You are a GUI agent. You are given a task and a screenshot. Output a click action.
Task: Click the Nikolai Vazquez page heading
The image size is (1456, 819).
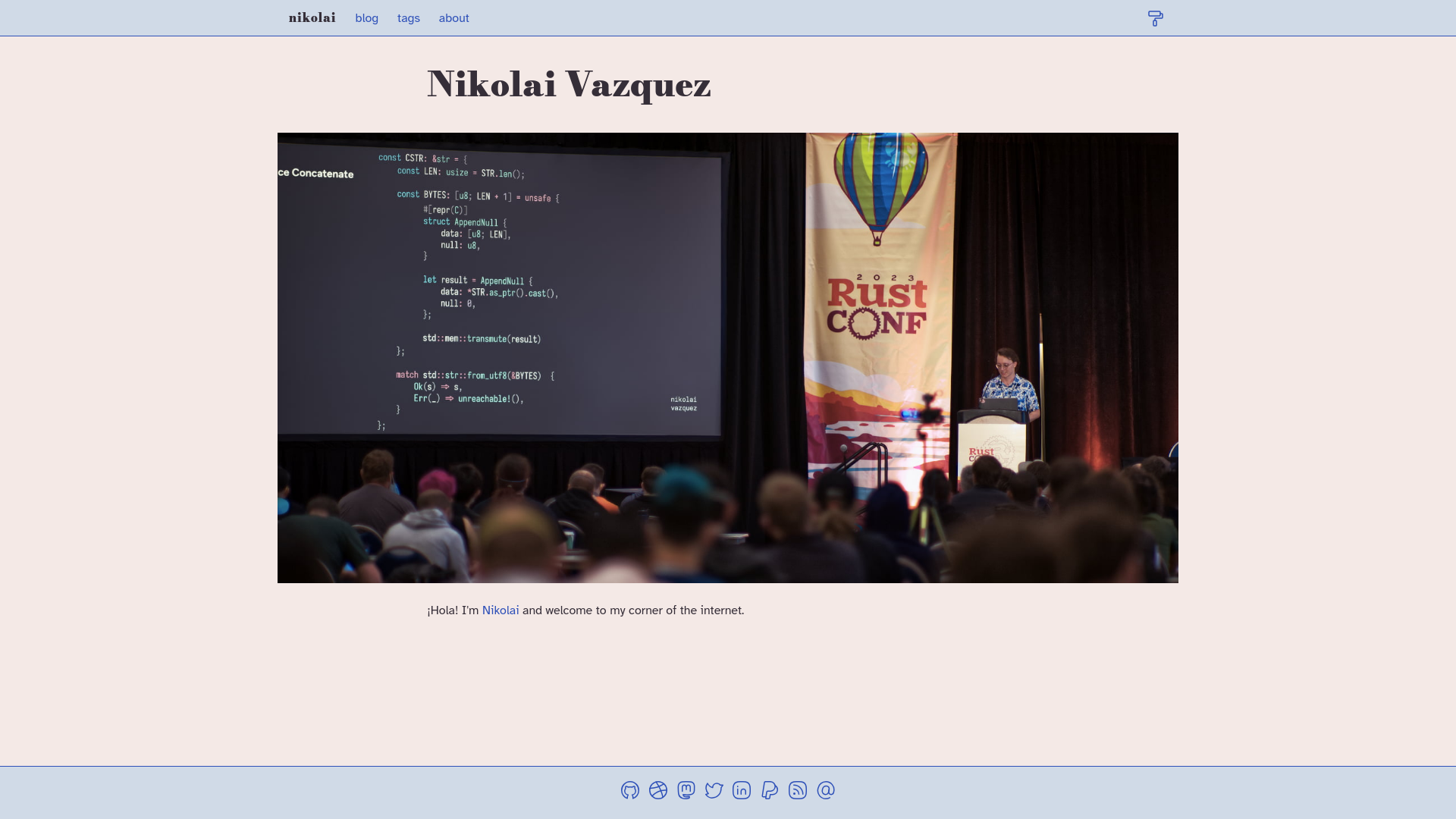pyautogui.click(x=569, y=83)
